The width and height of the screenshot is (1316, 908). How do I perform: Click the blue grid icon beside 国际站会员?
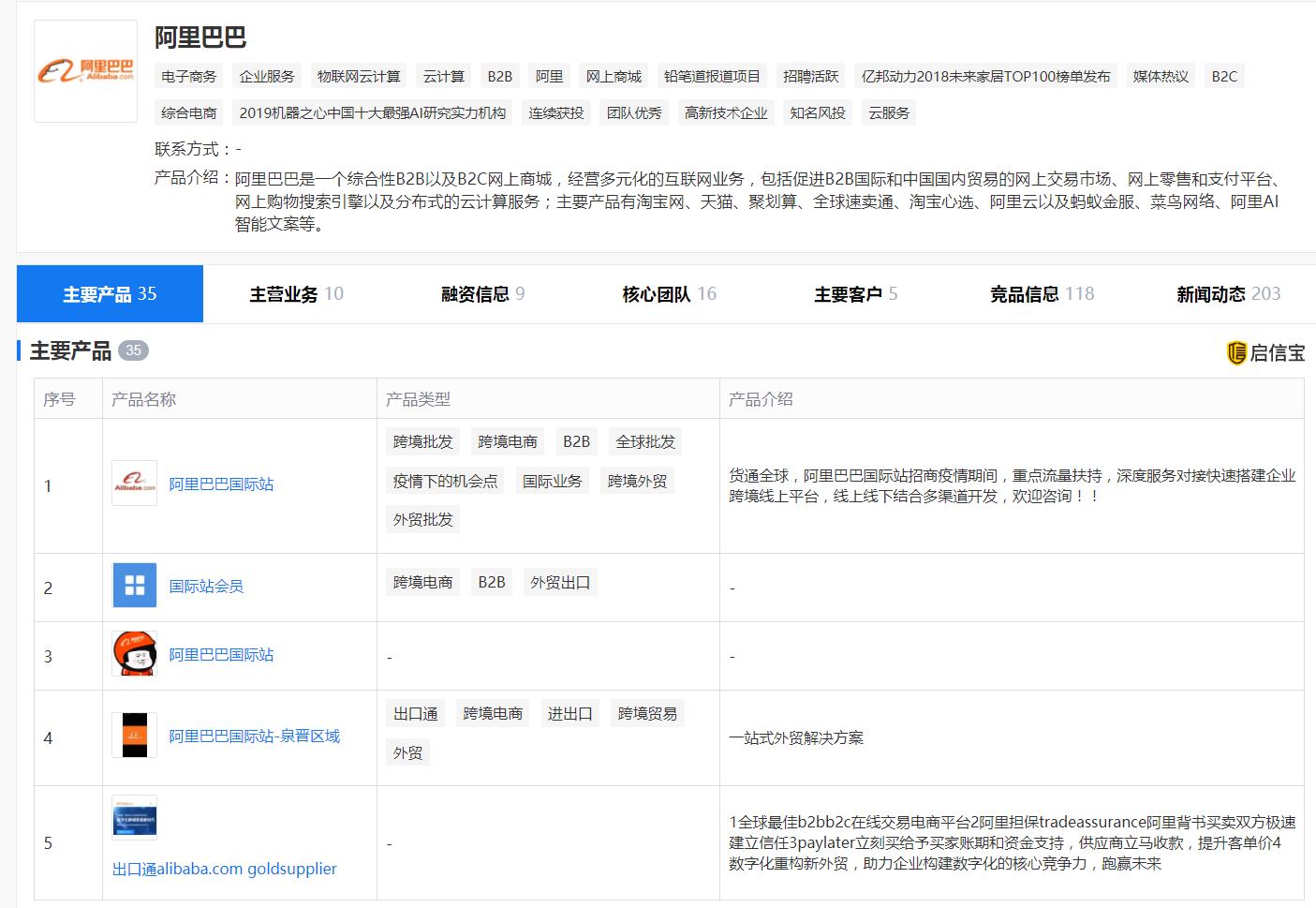(x=134, y=585)
